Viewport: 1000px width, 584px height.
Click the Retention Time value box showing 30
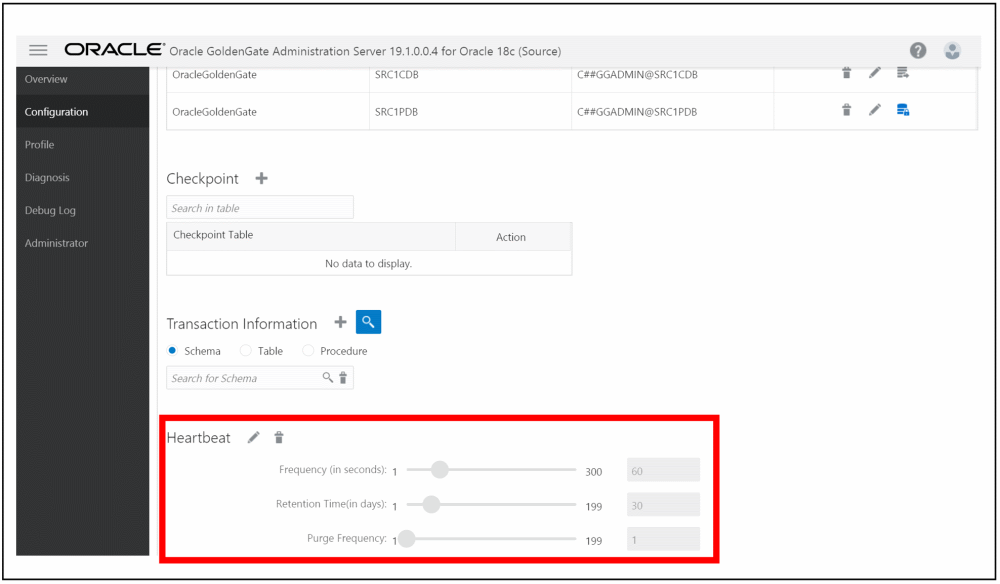(663, 505)
